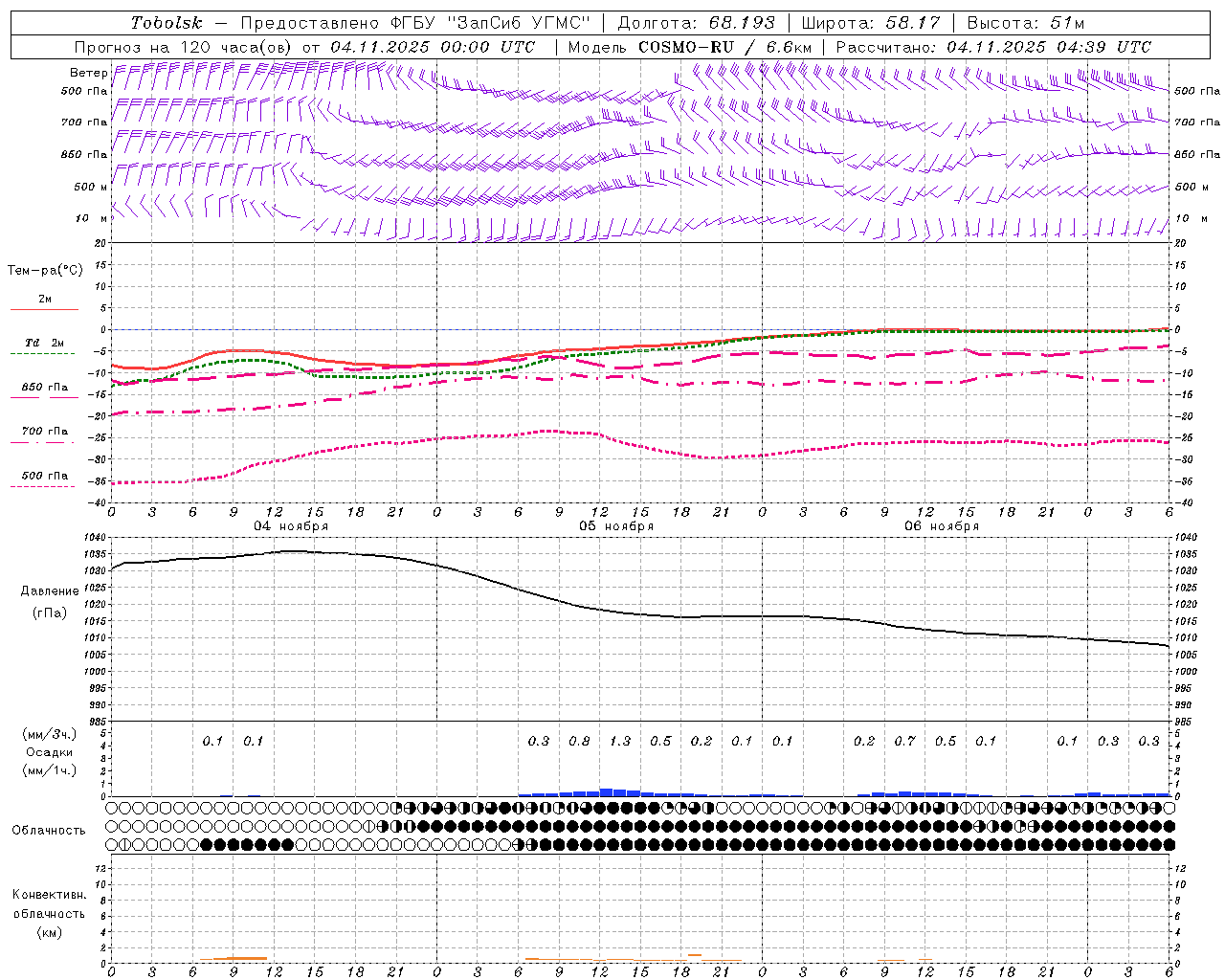Click the Tobolsk station title

pyautogui.click(x=167, y=23)
